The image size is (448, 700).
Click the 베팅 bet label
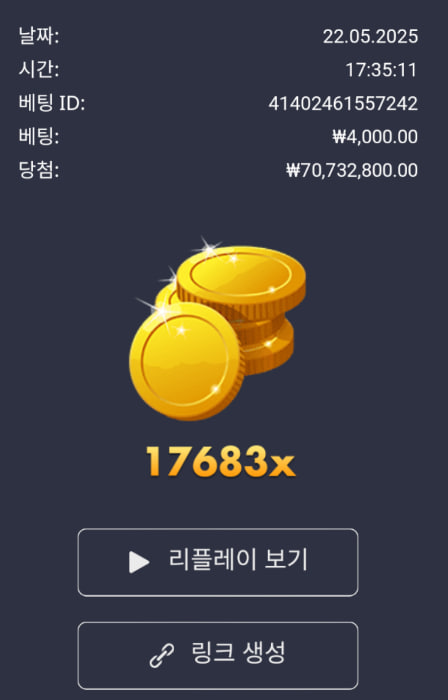click(x=39, y=137)
